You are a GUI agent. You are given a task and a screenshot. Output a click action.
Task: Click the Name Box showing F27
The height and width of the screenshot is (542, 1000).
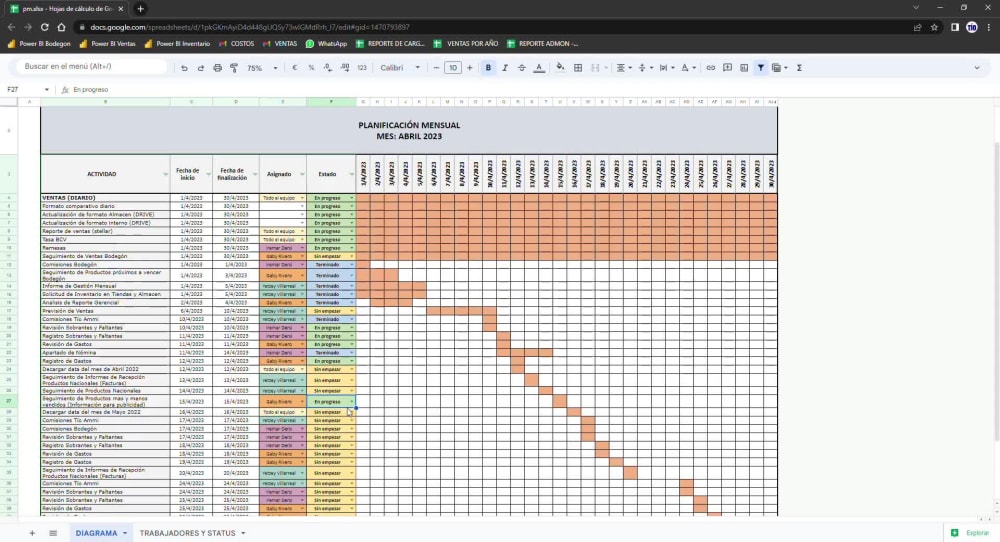[27, 89]
